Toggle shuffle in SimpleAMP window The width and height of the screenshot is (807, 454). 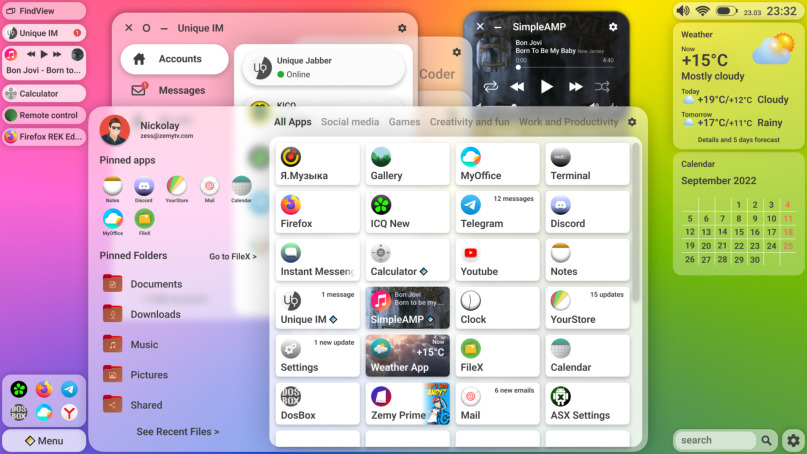click(602, 86)
